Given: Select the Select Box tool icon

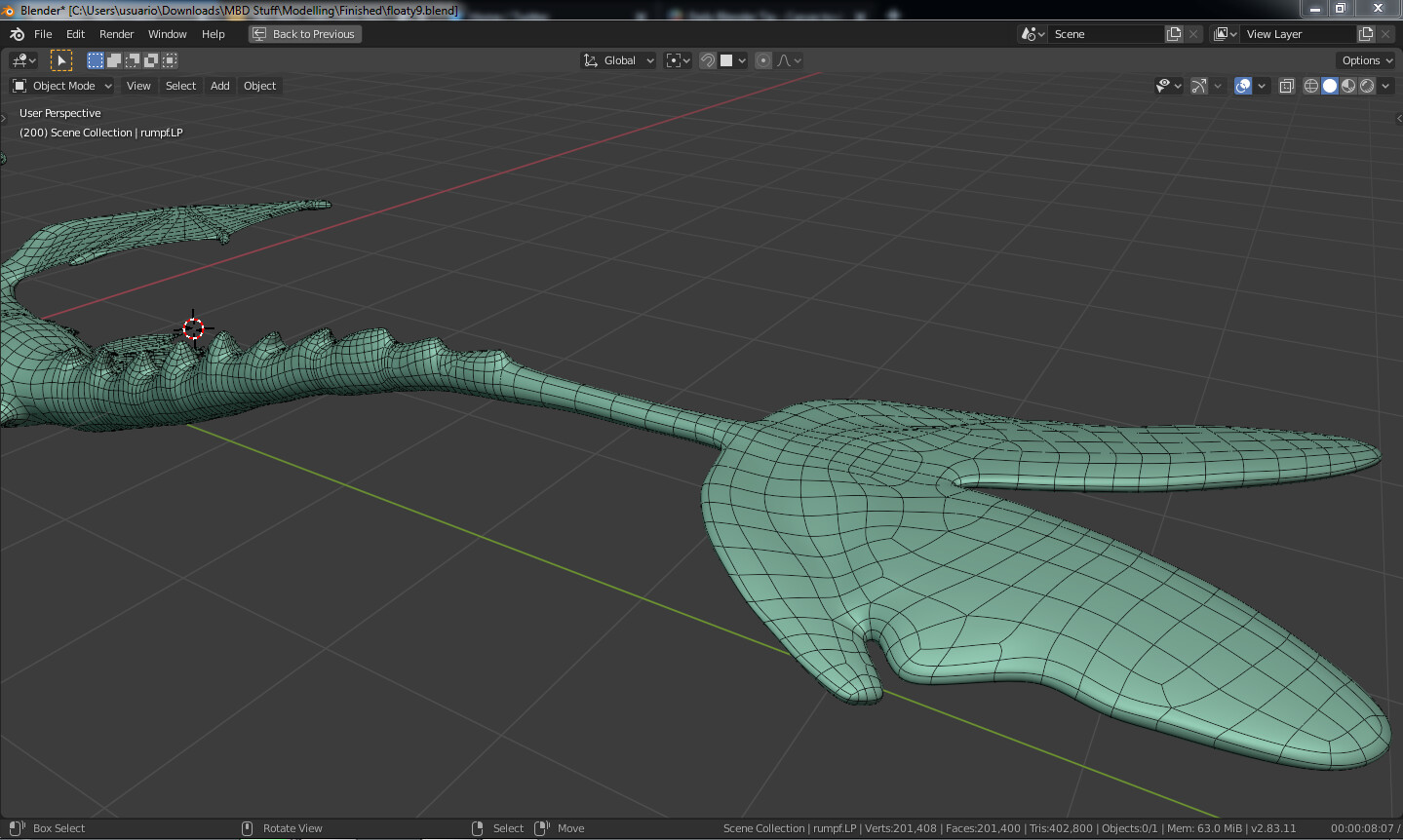Looking at the screenshot, I should pos(61,60).
